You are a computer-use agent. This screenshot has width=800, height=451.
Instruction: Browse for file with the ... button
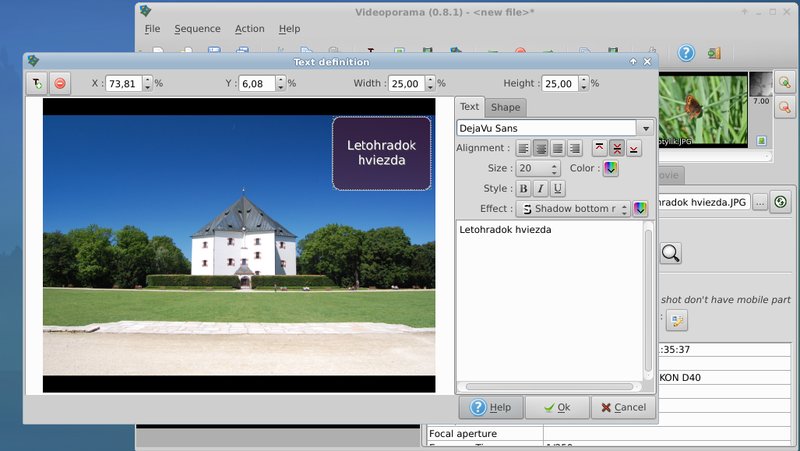[760, 203]
